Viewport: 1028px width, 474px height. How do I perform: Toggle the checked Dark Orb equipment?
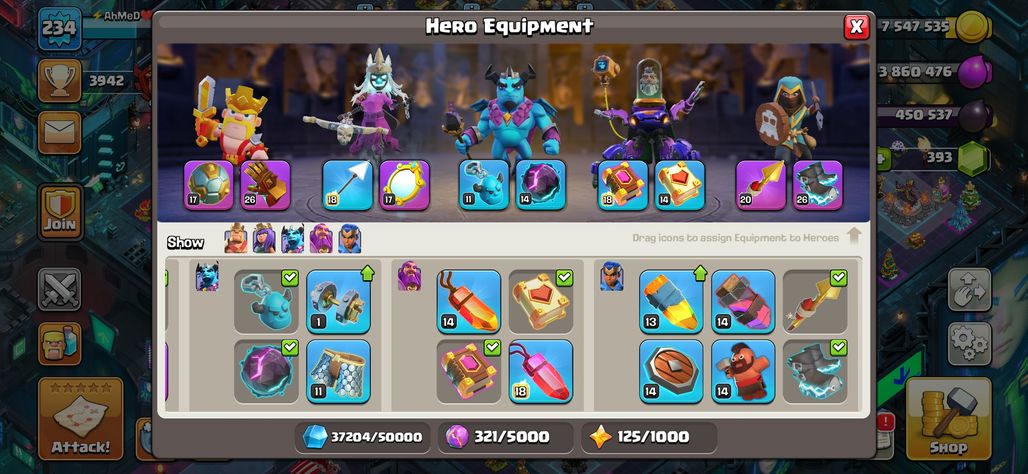click(266, 371)
